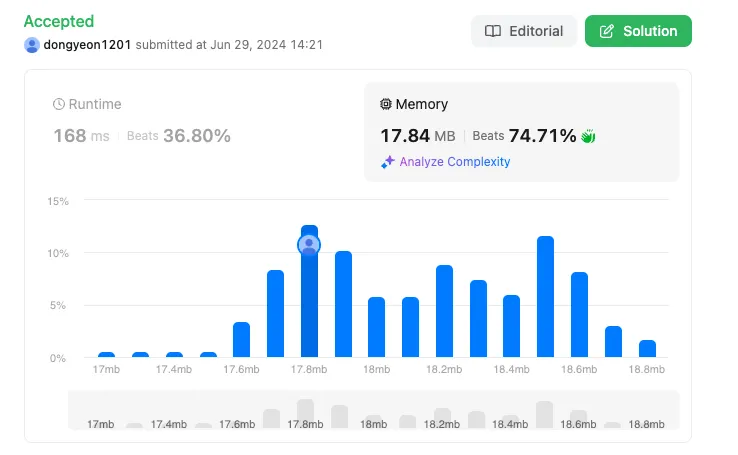
Task: Click the Memory chip icon
Action: [385, 104]
